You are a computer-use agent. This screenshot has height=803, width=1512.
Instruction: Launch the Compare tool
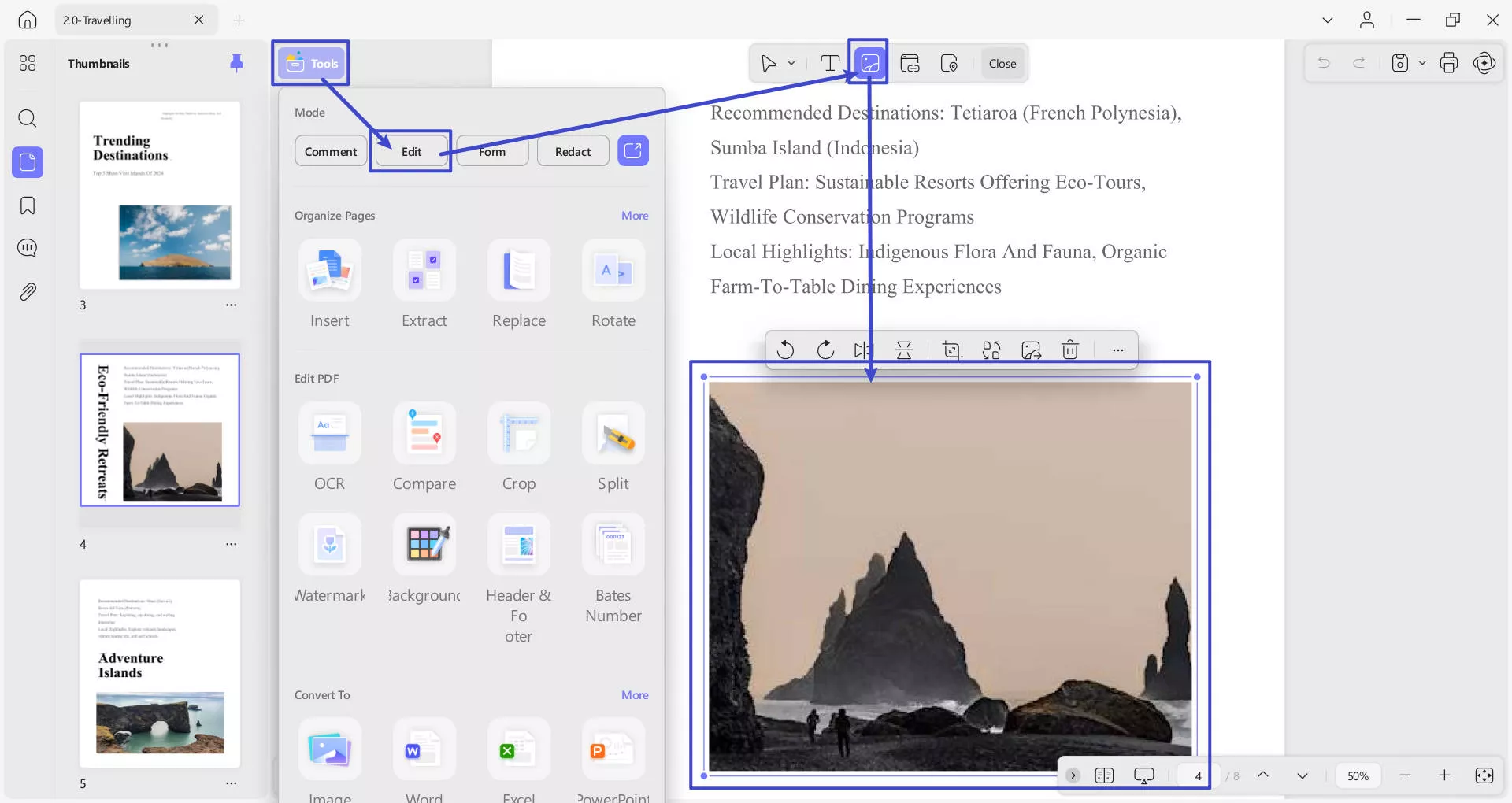pyautogui.click(x=424, y=448)
